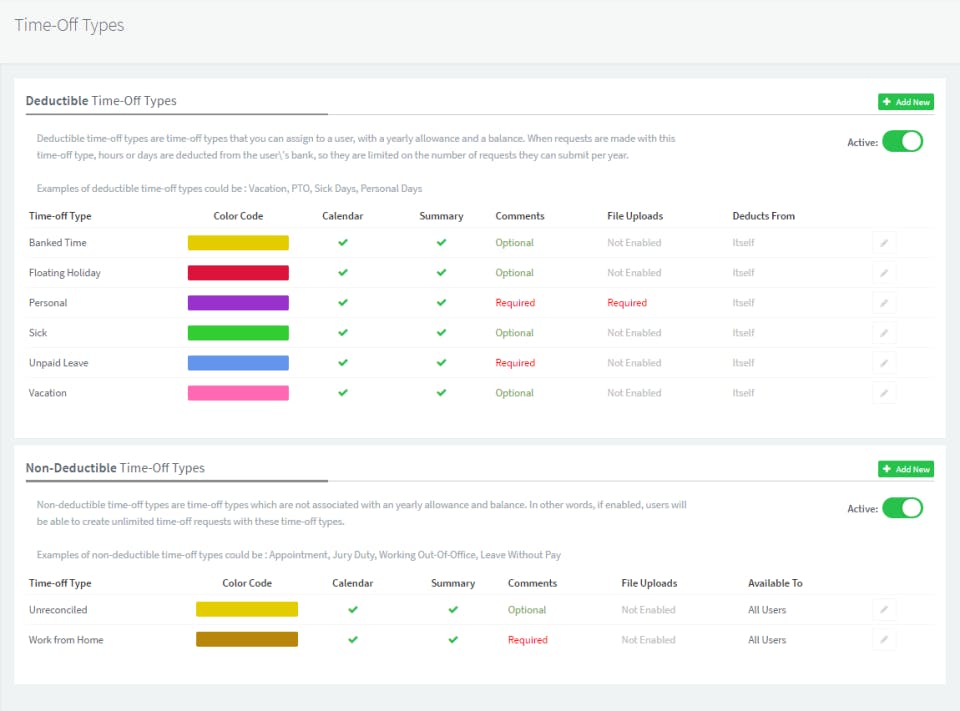Add new Deductible time-off type
Image resolution: width=960 pixels, height=711 pixels.
[905, 102]
